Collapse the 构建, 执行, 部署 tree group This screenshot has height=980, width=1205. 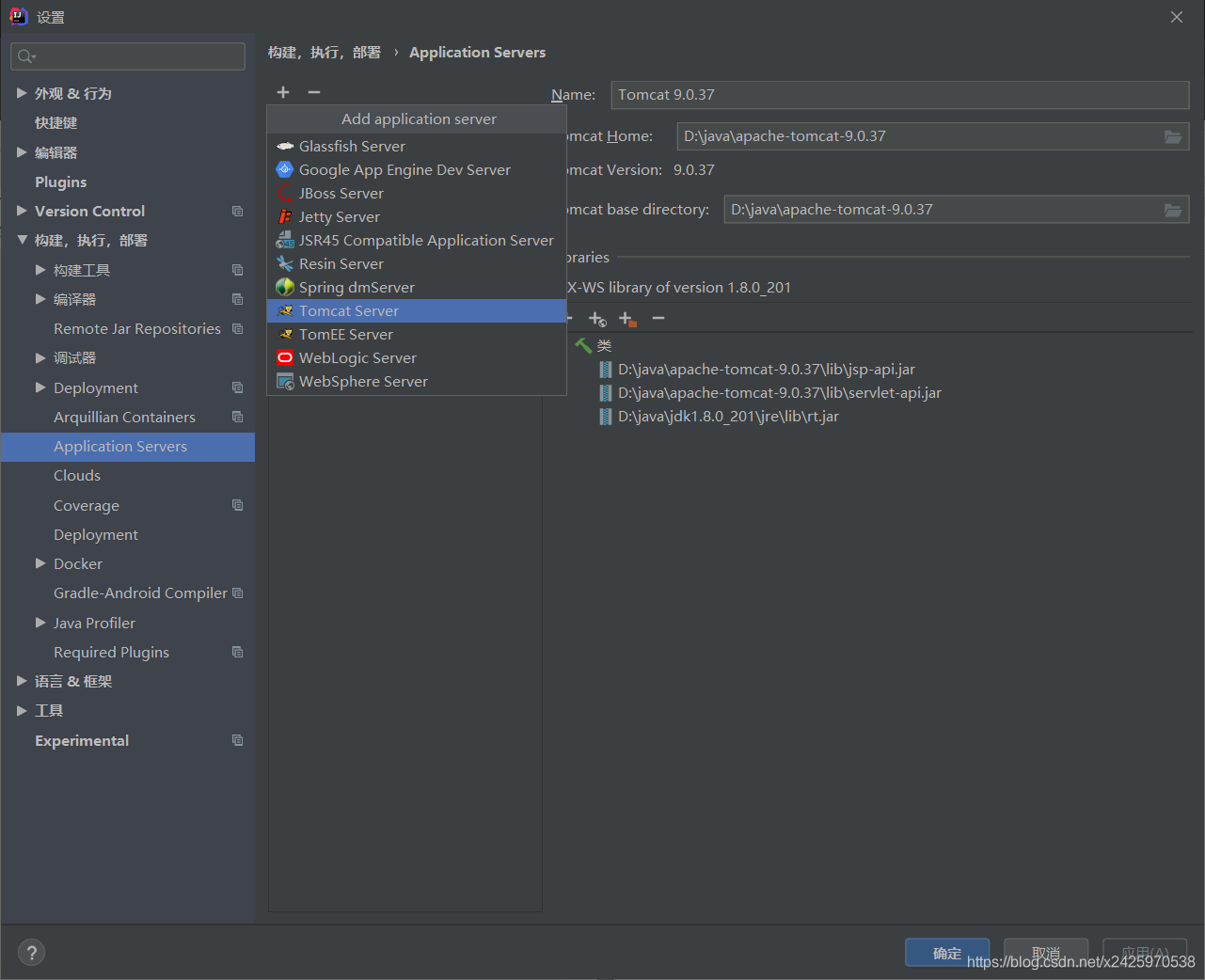pos(22,240)
